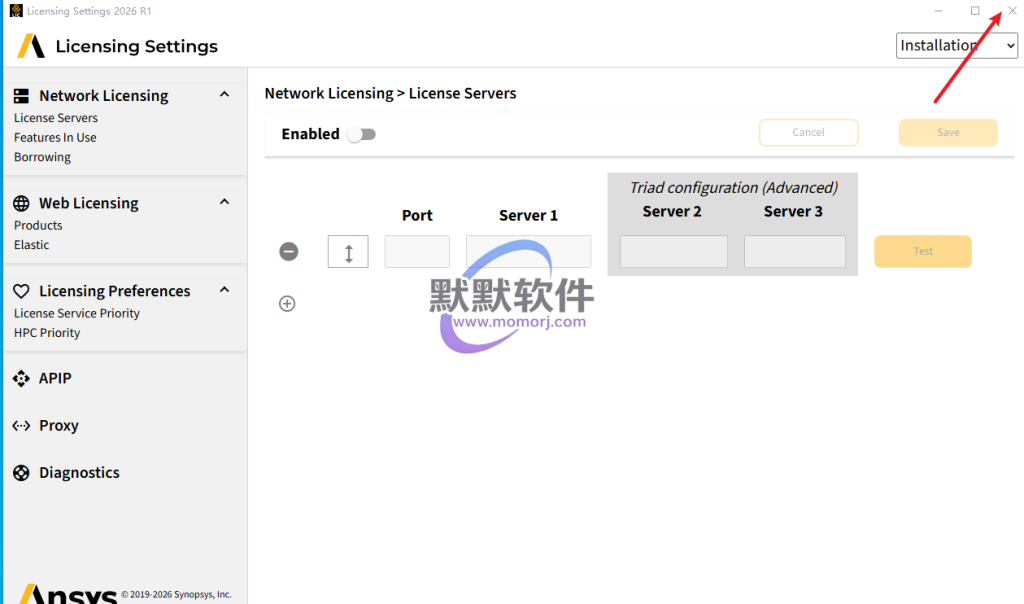This screenshot has height=604, width=1024.
Task: Open the Borrowing menu item
Action: pyautogui.click(x=42, y=157)
